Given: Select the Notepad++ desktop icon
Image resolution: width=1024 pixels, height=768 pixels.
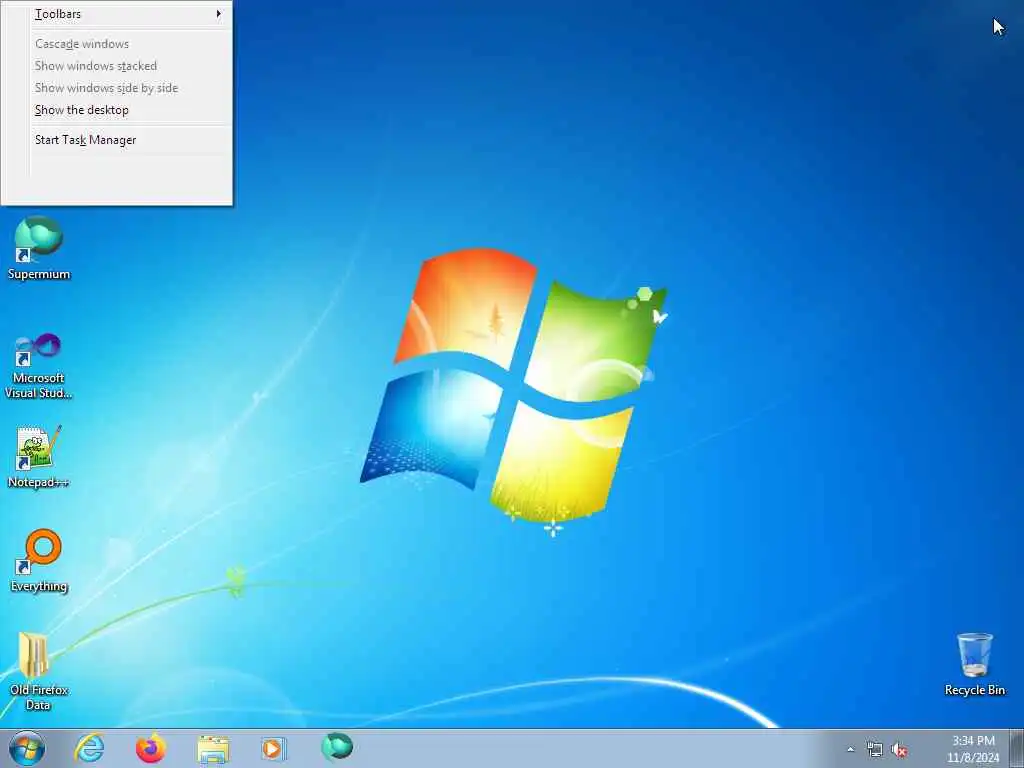Looking at the screenshot, I should [39, 456].
